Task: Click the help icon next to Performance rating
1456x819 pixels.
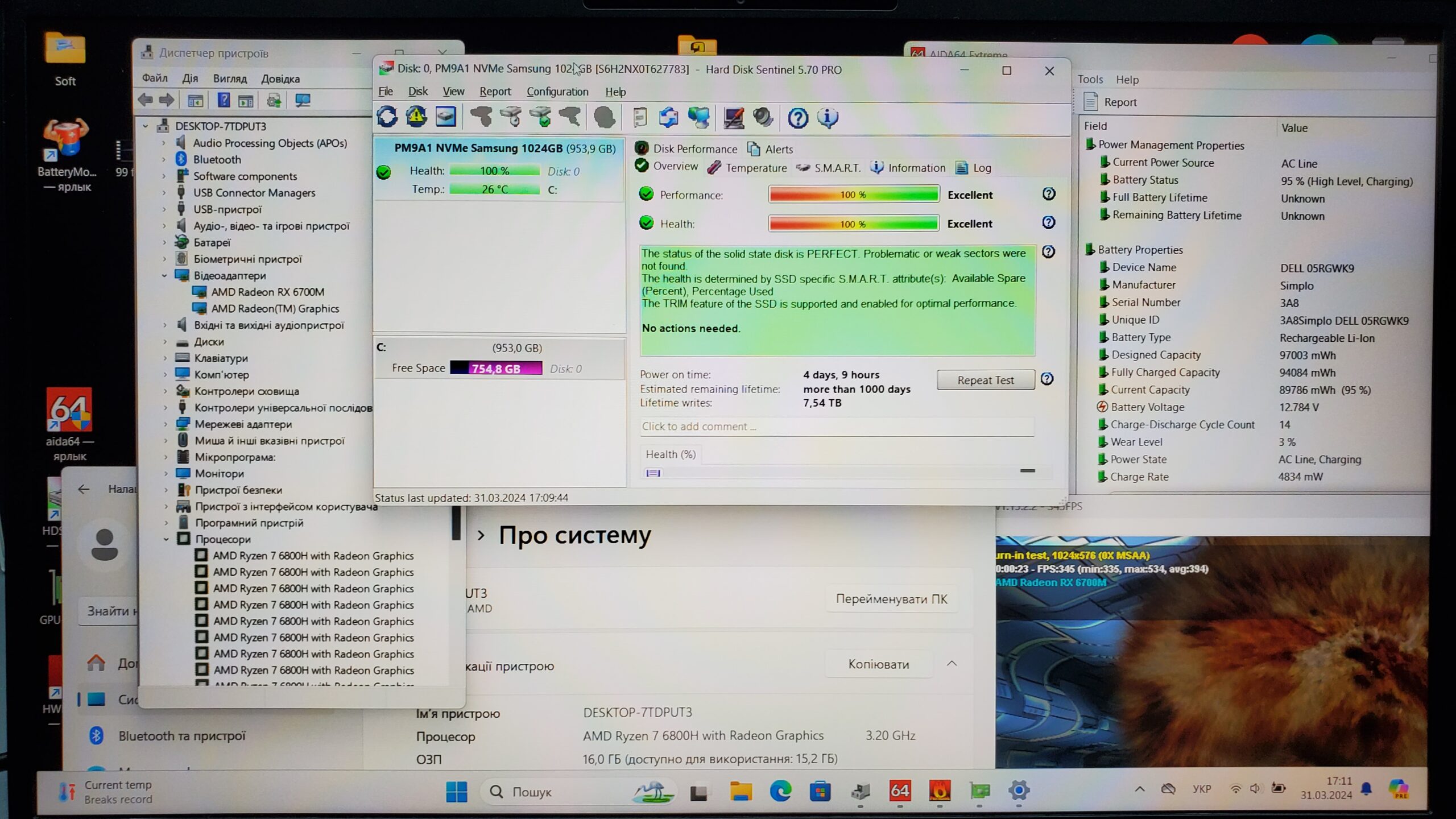Action: [x=1049, y=194]
